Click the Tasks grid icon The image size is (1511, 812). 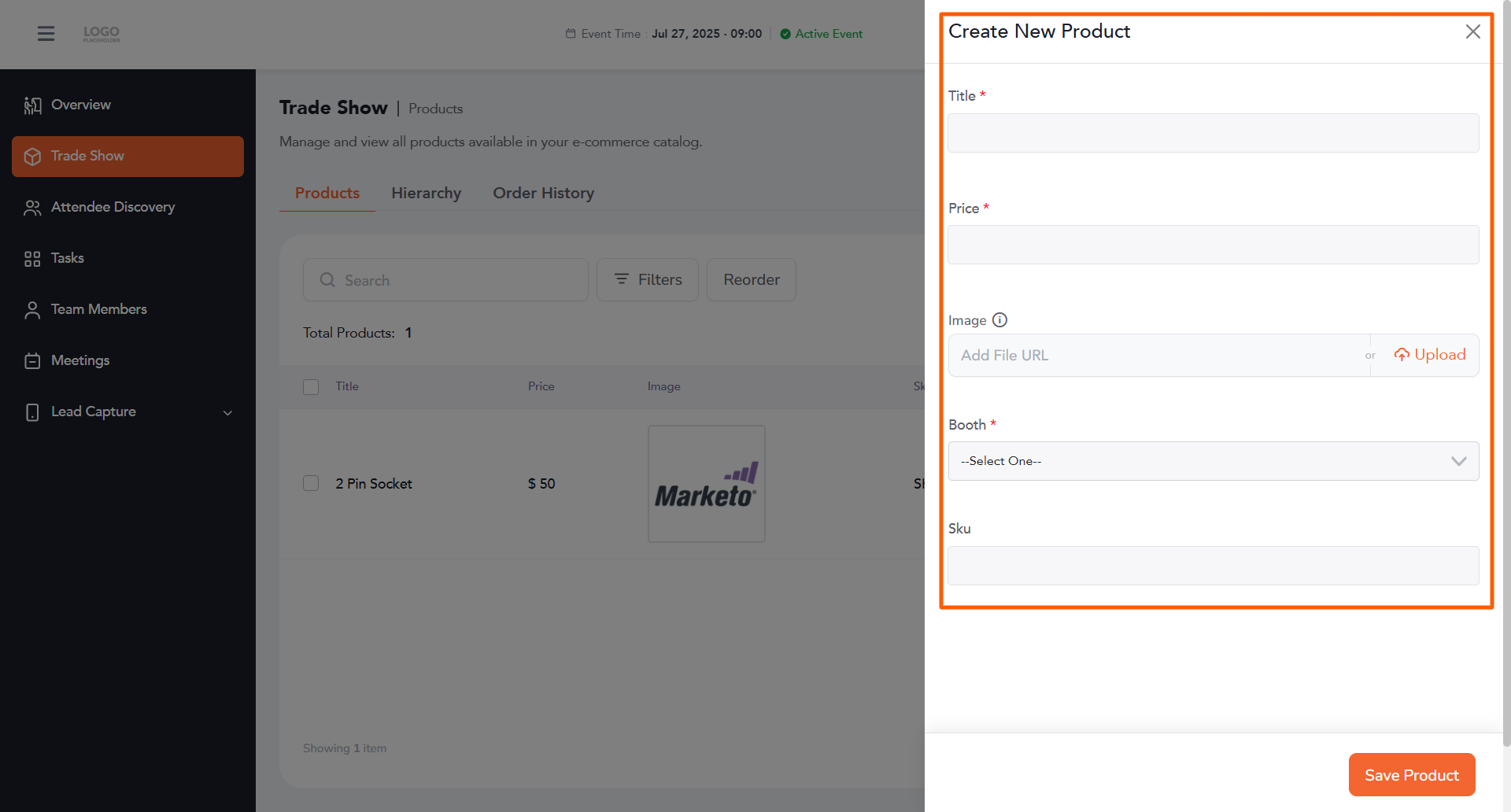coord(32,259)
